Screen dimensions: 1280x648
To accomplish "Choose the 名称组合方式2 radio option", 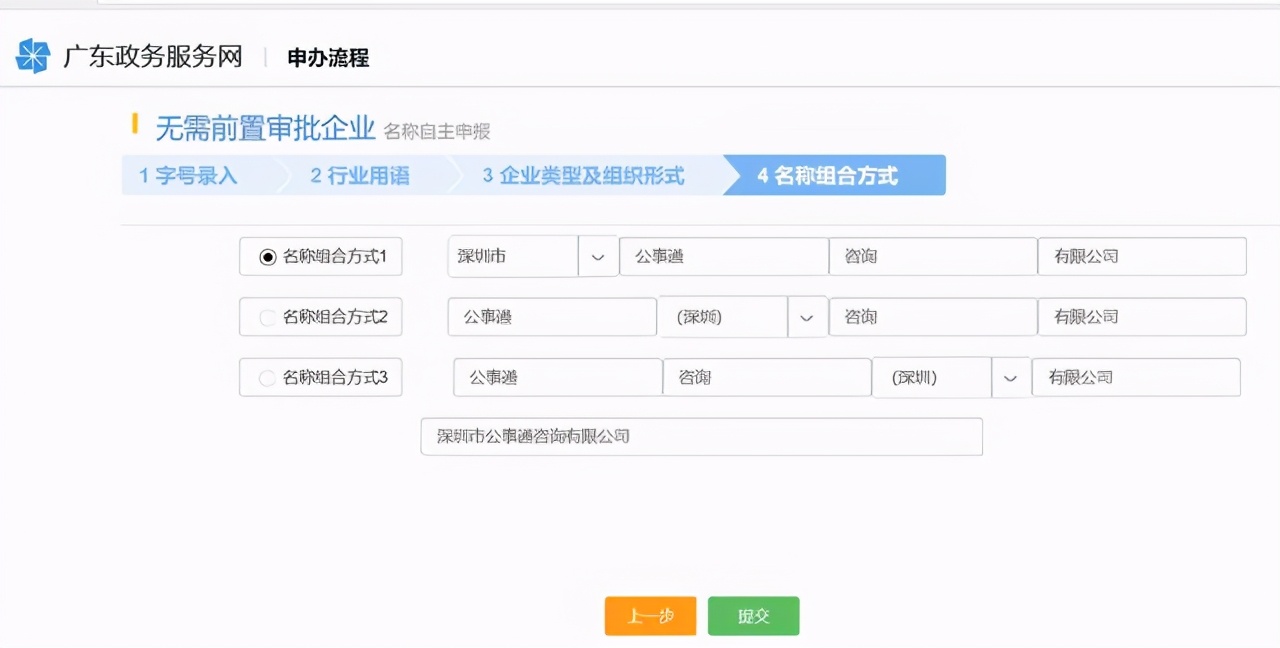I will tap(267, 318).
